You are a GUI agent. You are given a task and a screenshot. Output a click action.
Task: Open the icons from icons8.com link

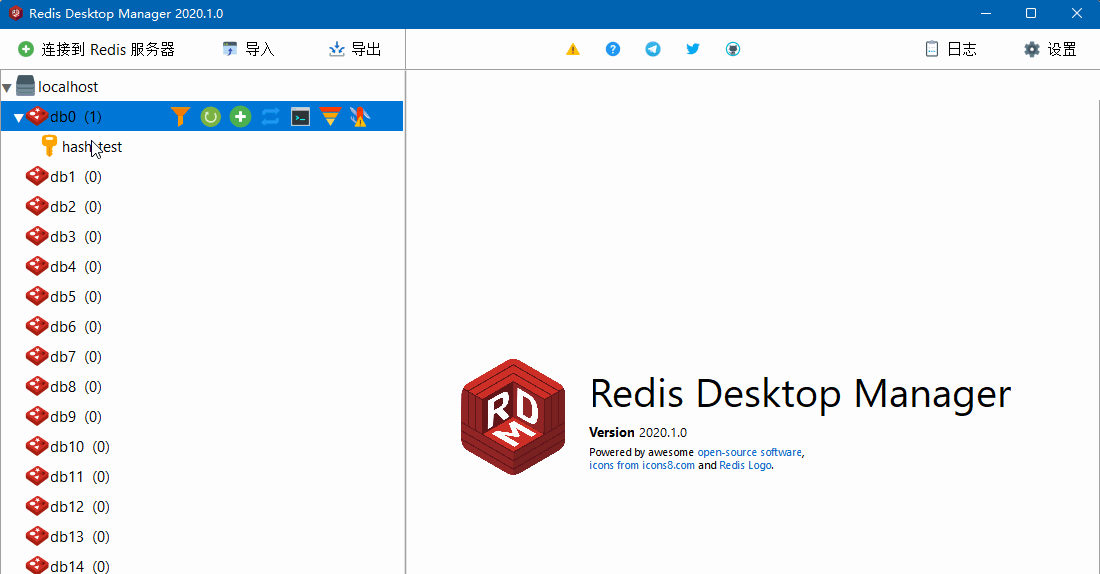642,465
